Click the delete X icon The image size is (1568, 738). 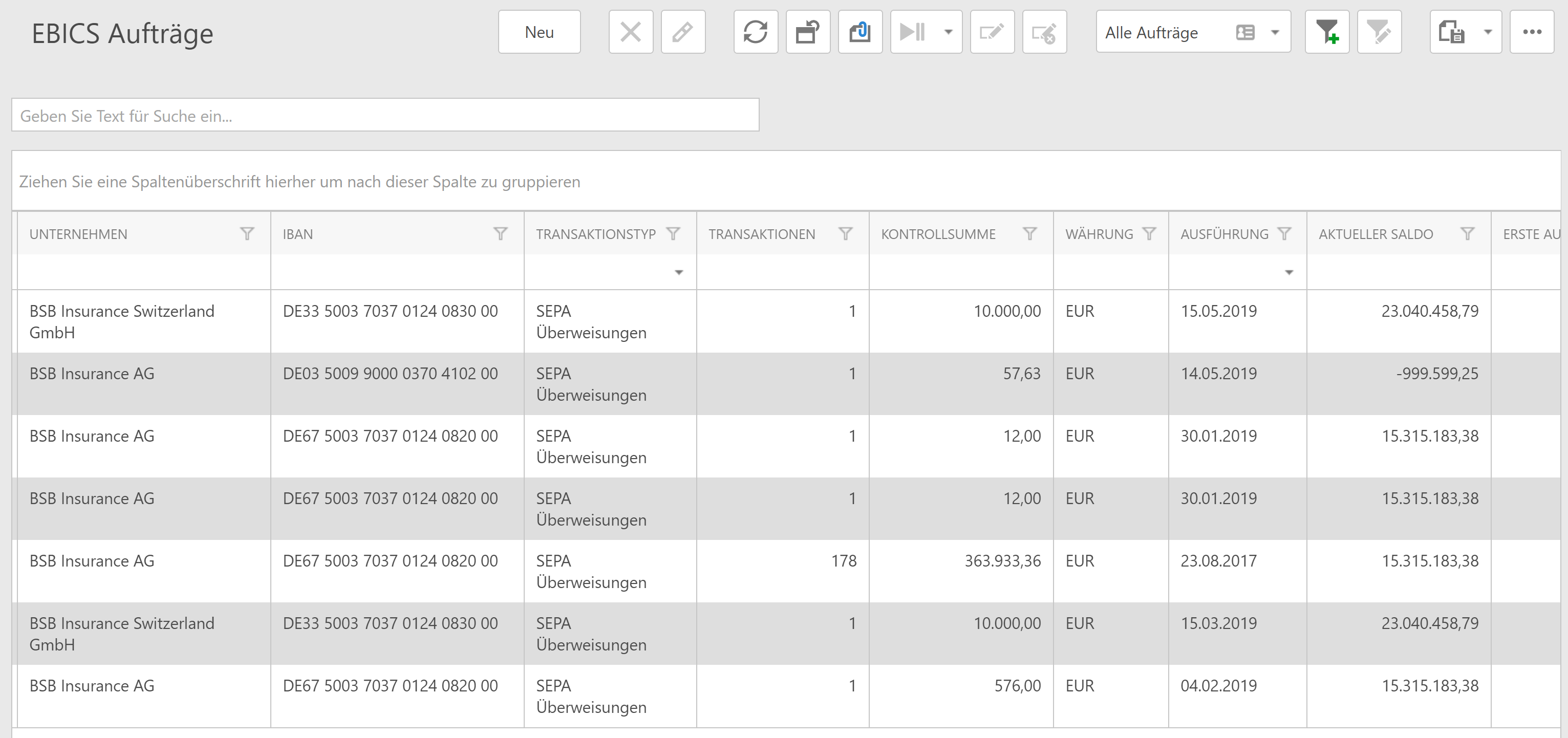[631, 32]
